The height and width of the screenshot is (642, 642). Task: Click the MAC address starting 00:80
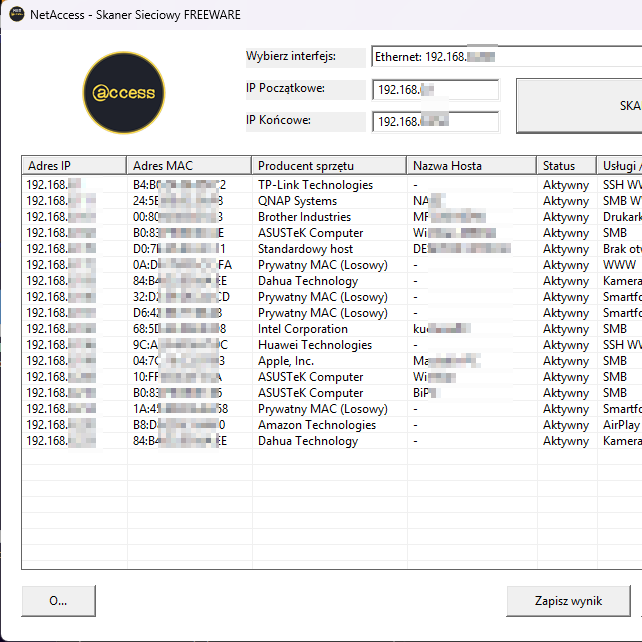tap(178, 217)
